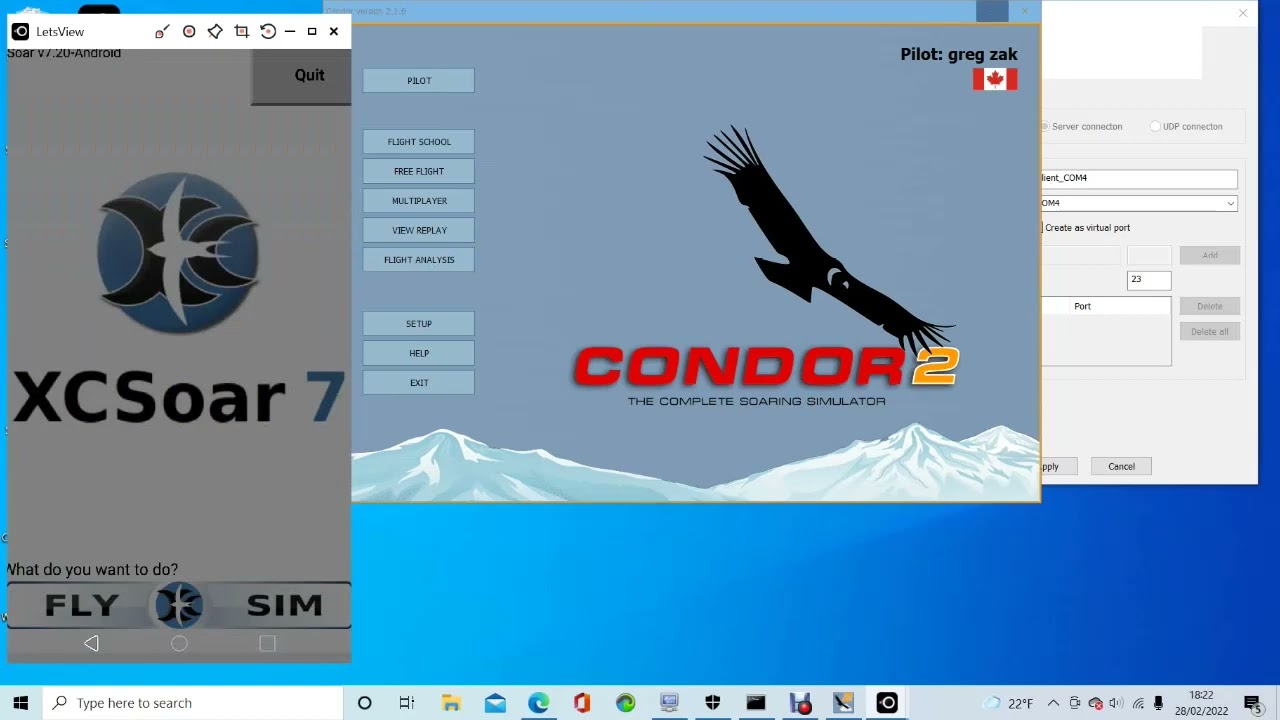Select UDP connection radio button
This screenshot has width=1280, height=720.
click(1156, 127)
